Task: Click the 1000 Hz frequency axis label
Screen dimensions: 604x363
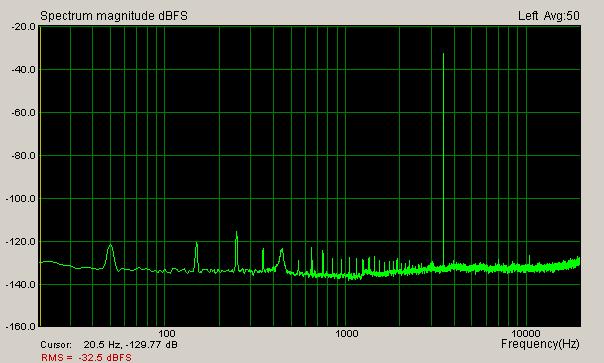Action: click(x=347, y=333)
